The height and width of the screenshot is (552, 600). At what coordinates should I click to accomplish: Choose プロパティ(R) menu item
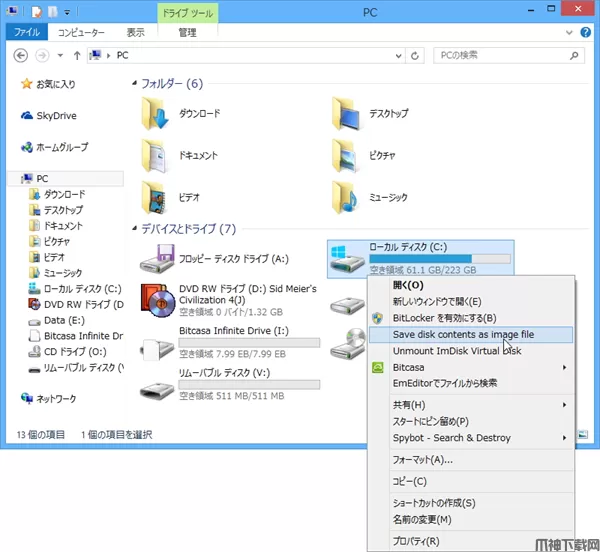pos(471,541)
